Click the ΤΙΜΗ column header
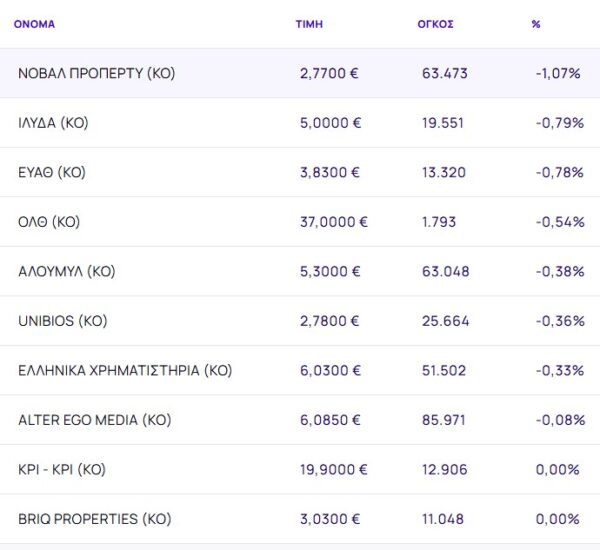The height and width of the screenshot is (550, 600). point(309,24)
